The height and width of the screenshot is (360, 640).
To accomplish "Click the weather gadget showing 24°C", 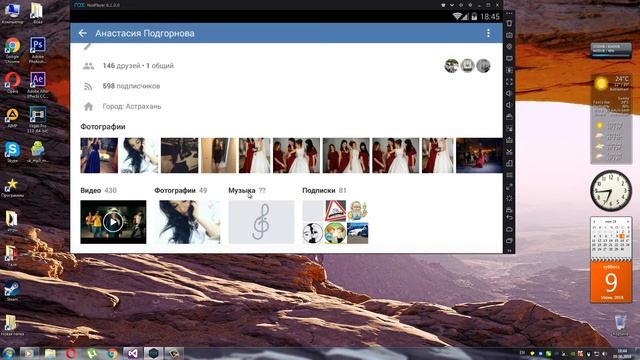I will (611, 118).
